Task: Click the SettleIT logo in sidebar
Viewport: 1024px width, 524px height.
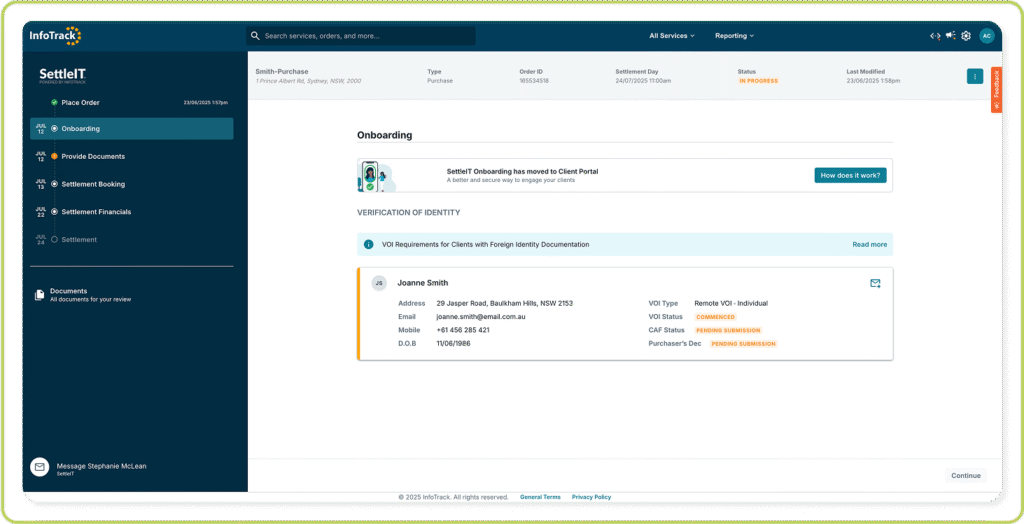Action: (x=63, y=76)
